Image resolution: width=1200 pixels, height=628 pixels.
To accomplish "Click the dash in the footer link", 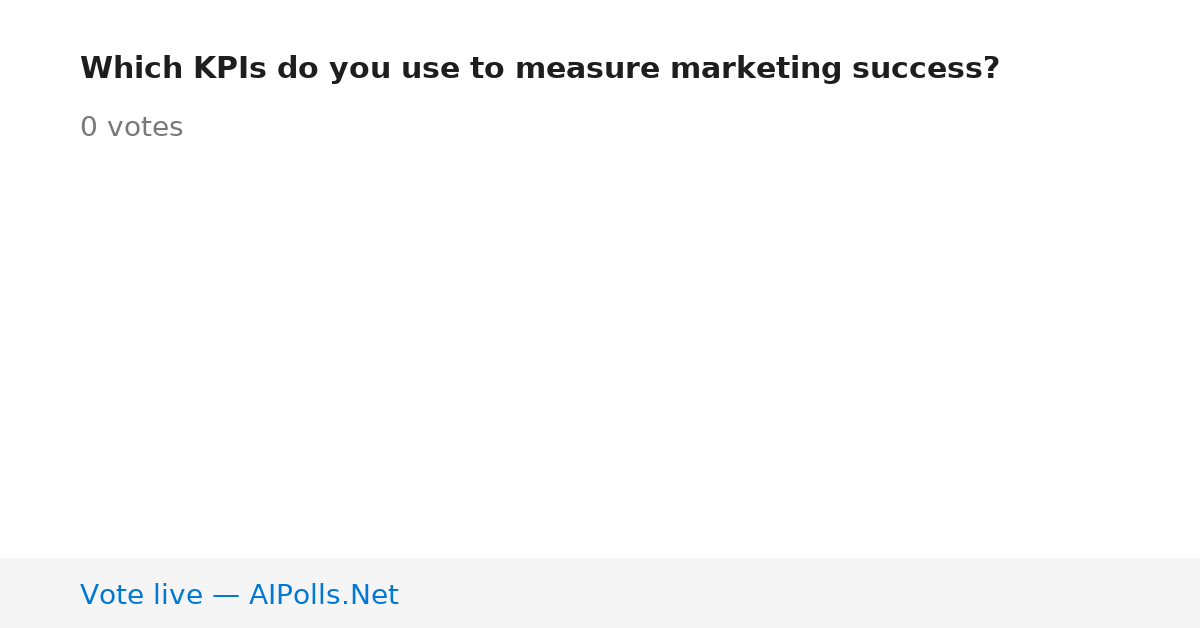I will [x=226, y=596].
